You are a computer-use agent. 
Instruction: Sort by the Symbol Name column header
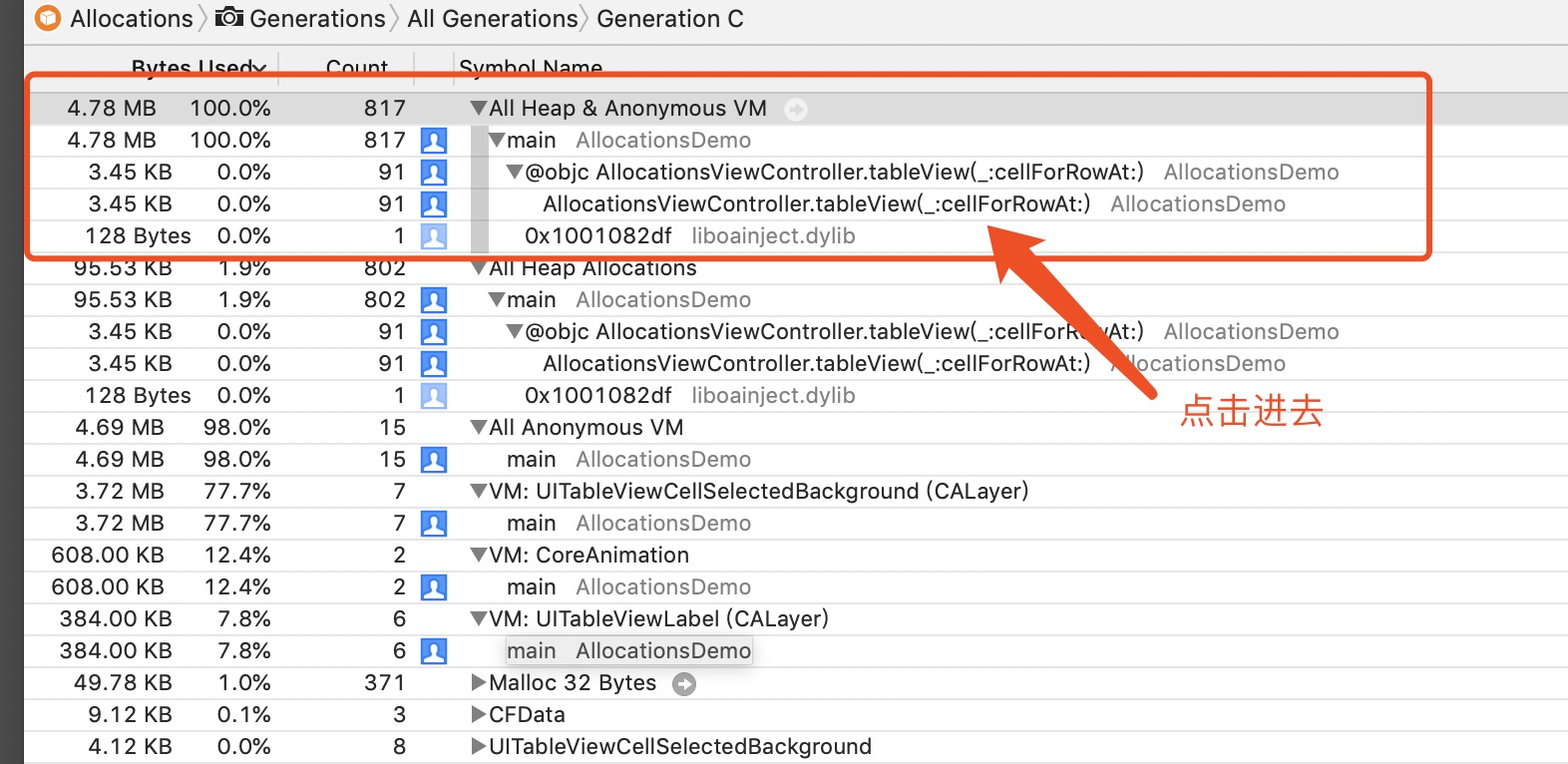531,68
